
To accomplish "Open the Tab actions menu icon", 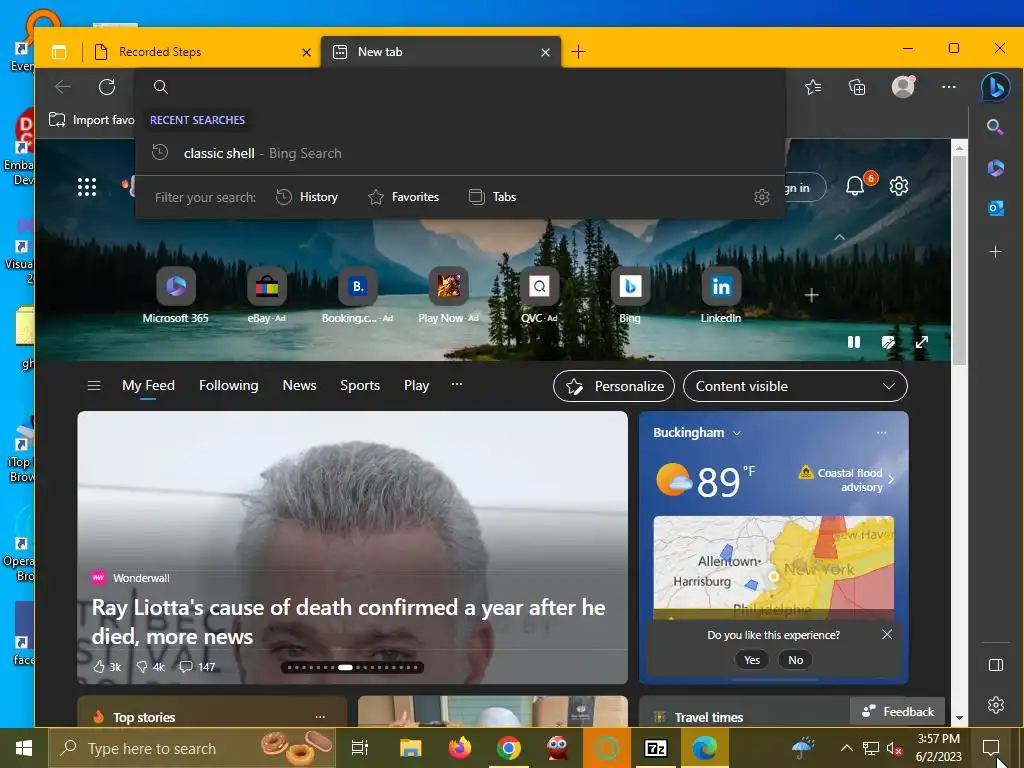I will coord(59,52).
